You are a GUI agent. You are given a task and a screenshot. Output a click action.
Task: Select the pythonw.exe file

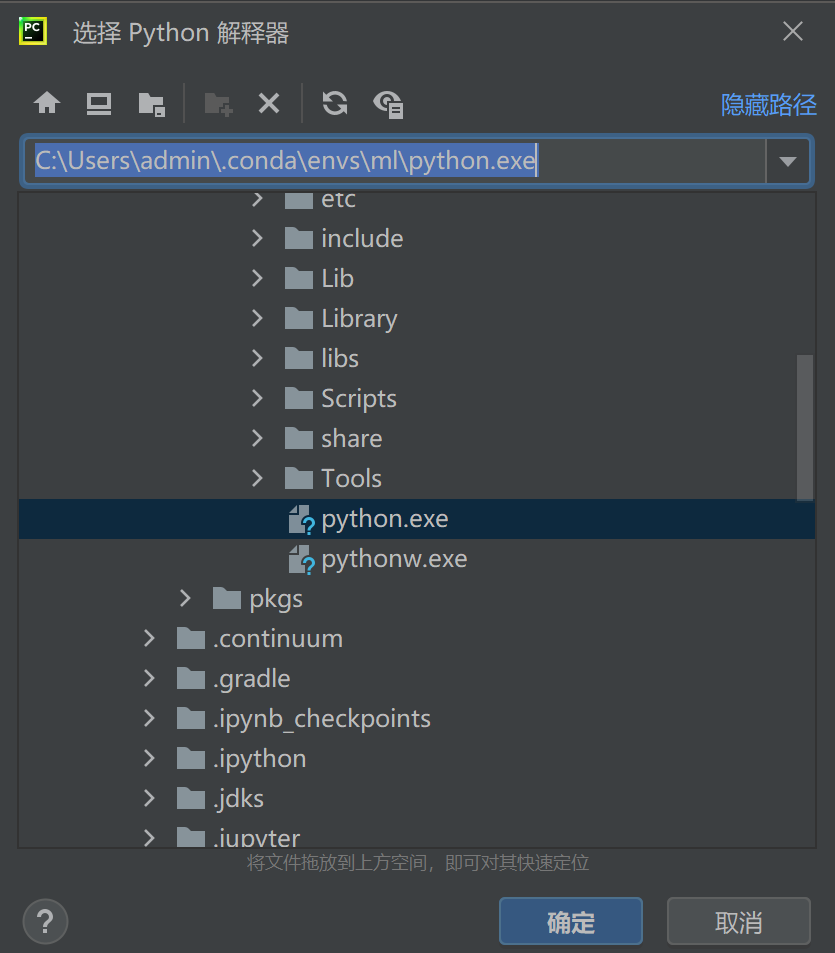[x=417, y=559]
